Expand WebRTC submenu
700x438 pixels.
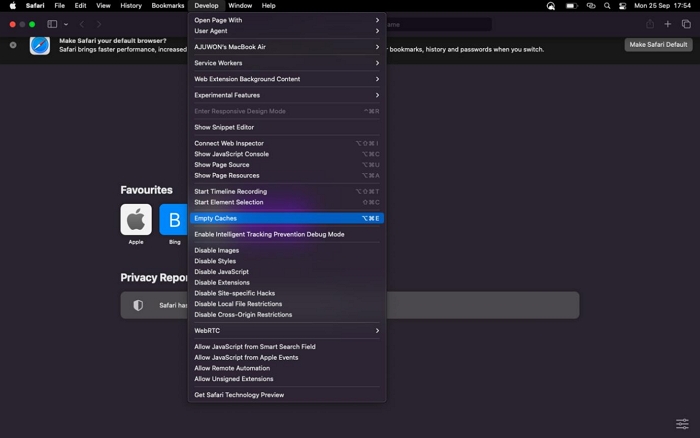pos(287,331)
